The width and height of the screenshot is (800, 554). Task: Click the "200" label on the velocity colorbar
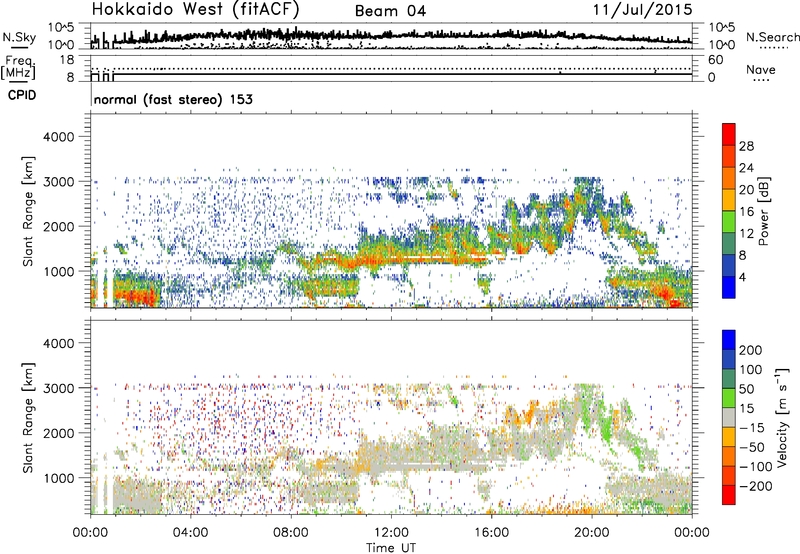[751, 350]
